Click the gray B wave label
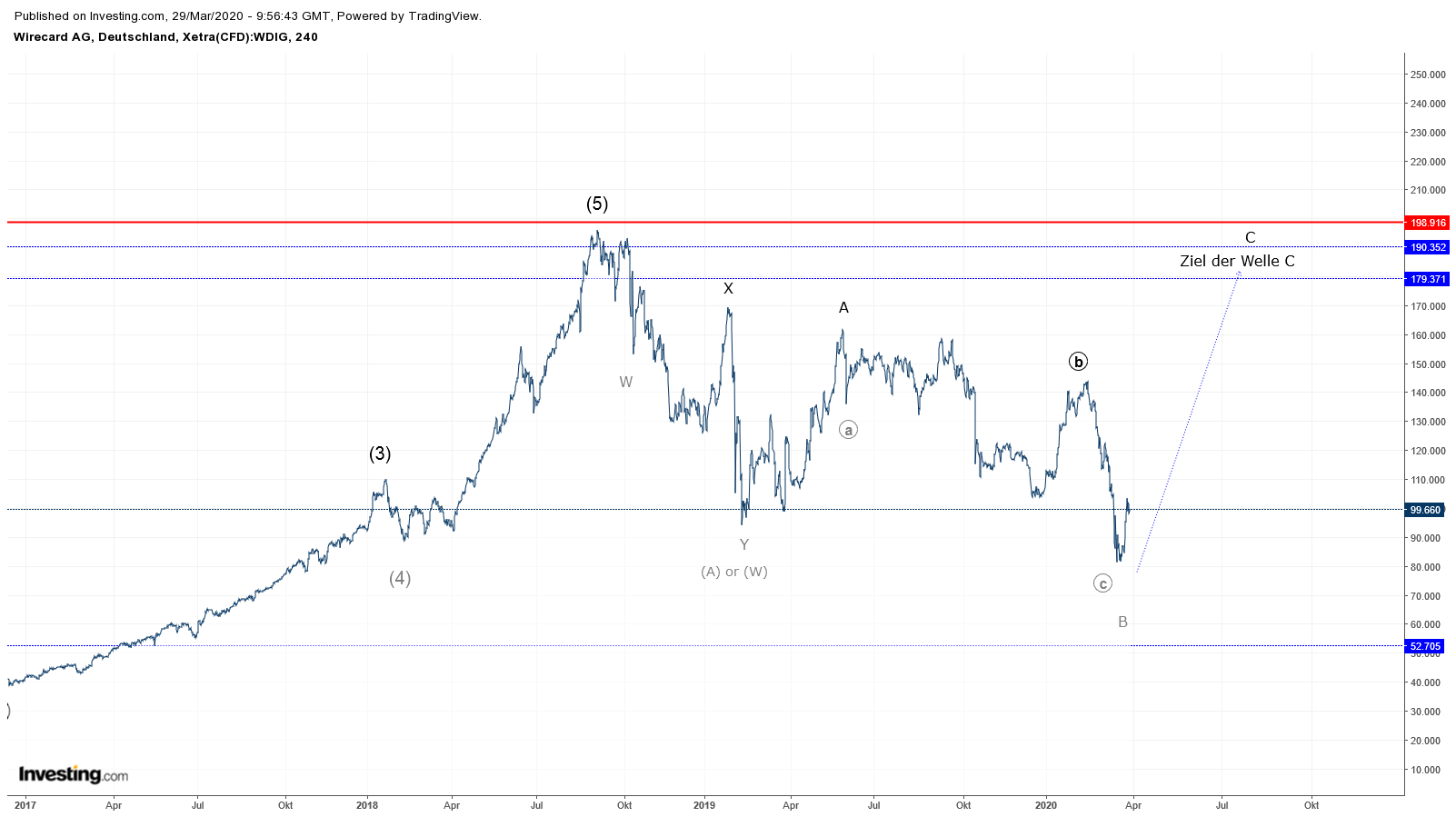The height and width of the screenshot is (817, 1456). point(1122,623)
